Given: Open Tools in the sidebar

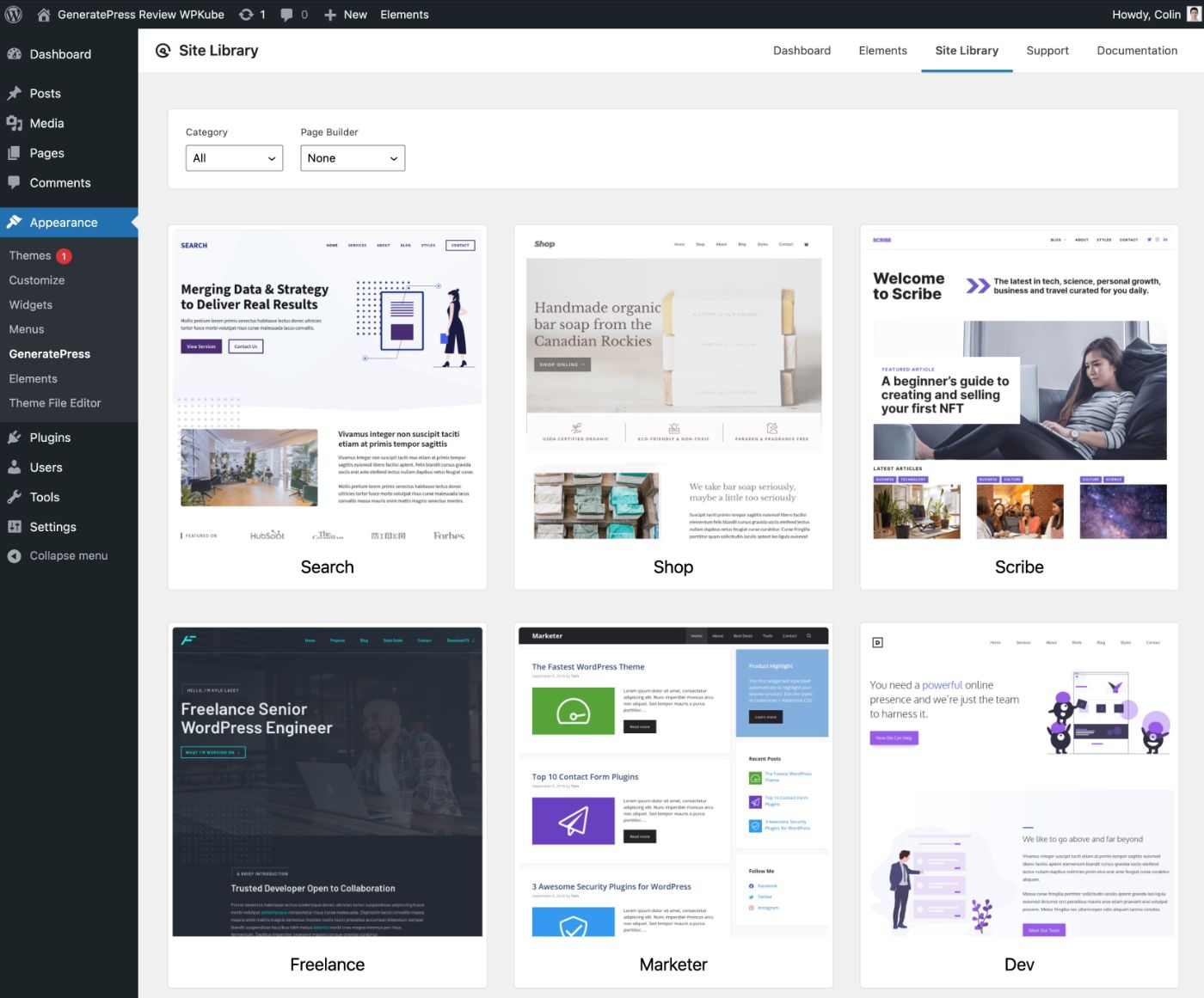Looking at the screenshot, I should (x=45, y=497).
